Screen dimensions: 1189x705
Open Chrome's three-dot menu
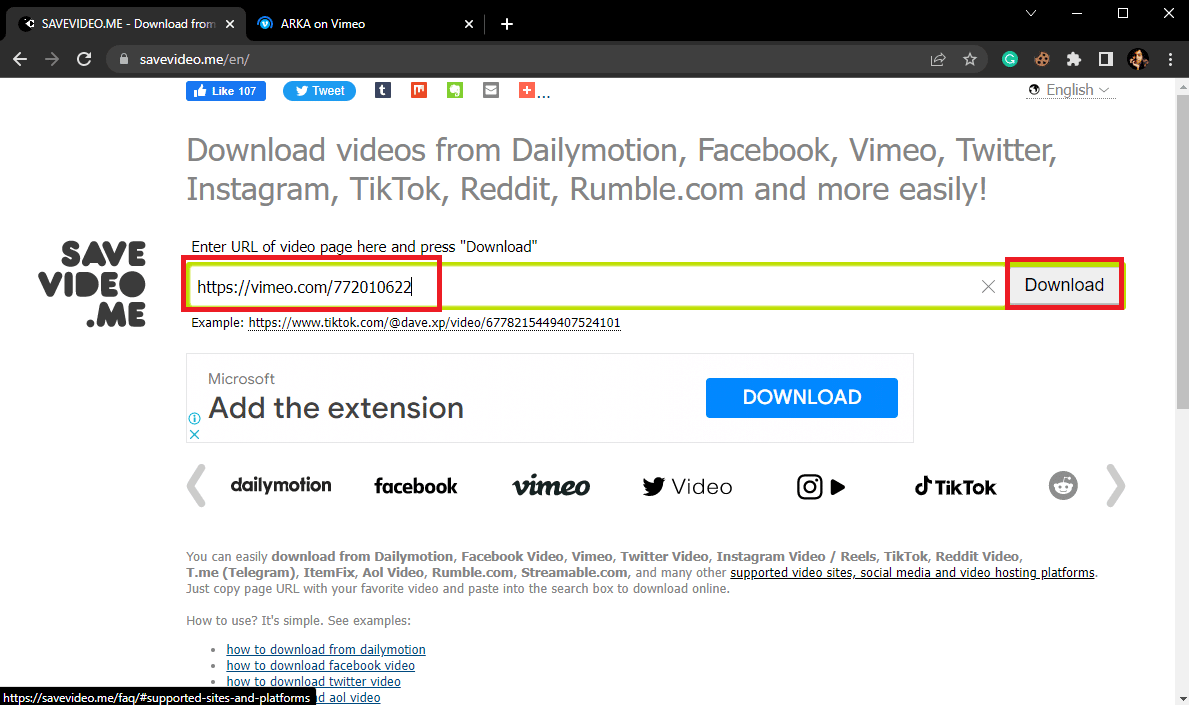tap(1170, 59)
